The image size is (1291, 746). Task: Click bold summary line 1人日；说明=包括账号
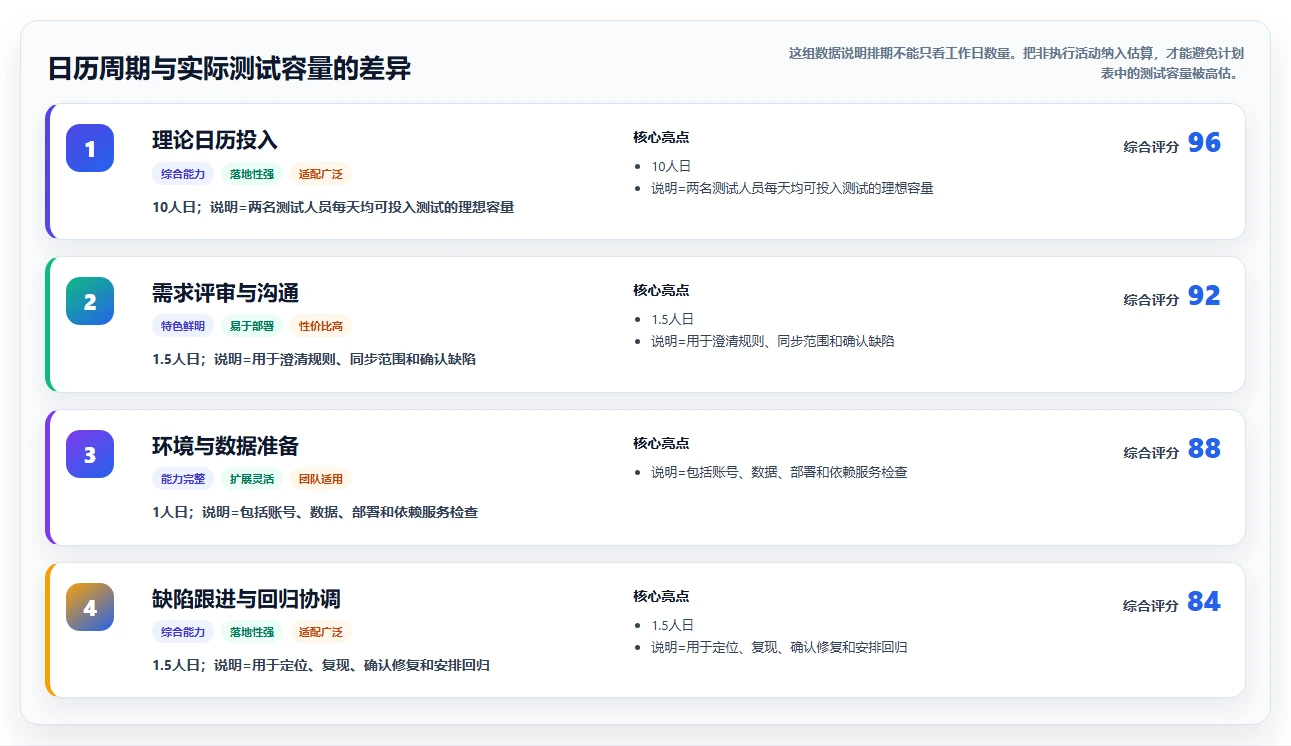[x=315, y=512]
